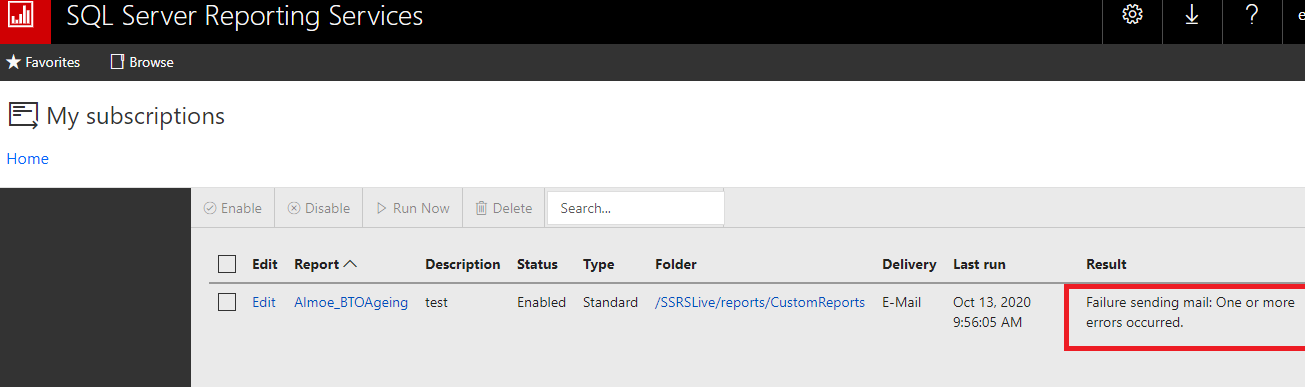Sort by the Description column header
Screen dimensions: 1305x387
(462, 264)
